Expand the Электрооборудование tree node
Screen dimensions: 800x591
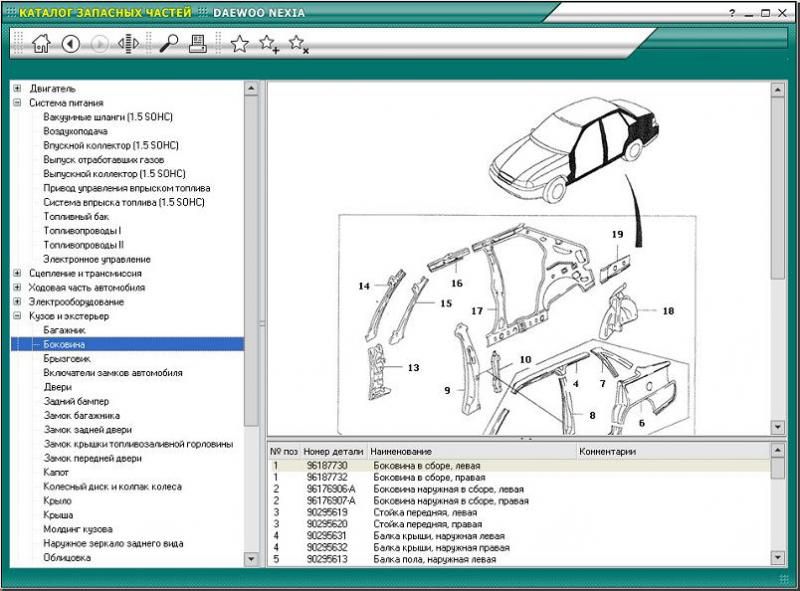[x=17, y=301]
